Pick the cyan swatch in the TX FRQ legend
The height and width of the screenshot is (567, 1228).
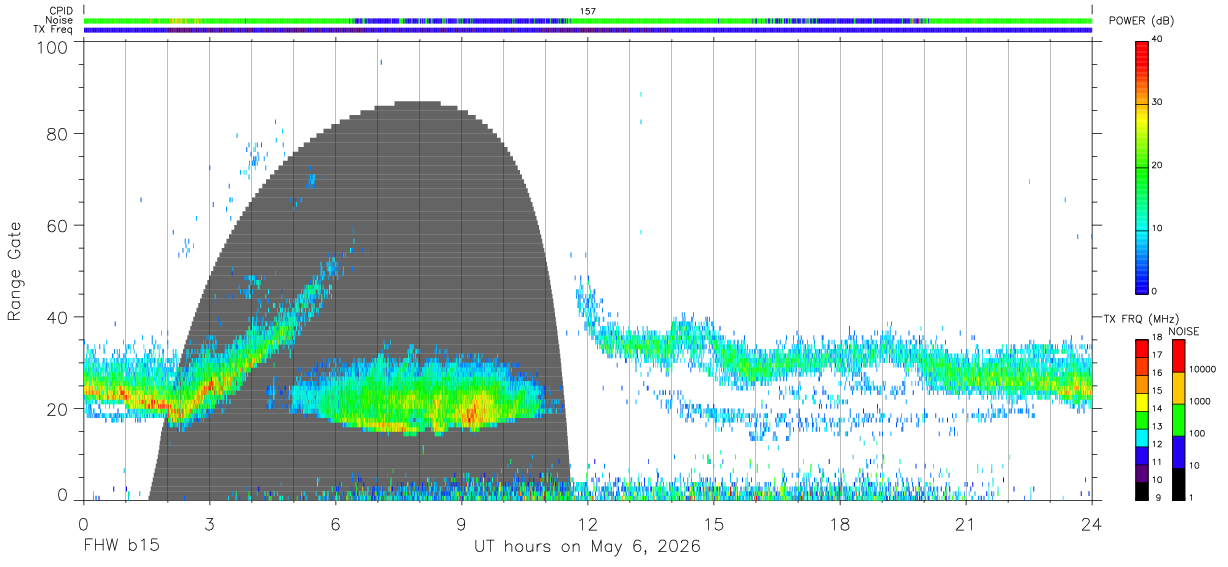coord(1141,438)
